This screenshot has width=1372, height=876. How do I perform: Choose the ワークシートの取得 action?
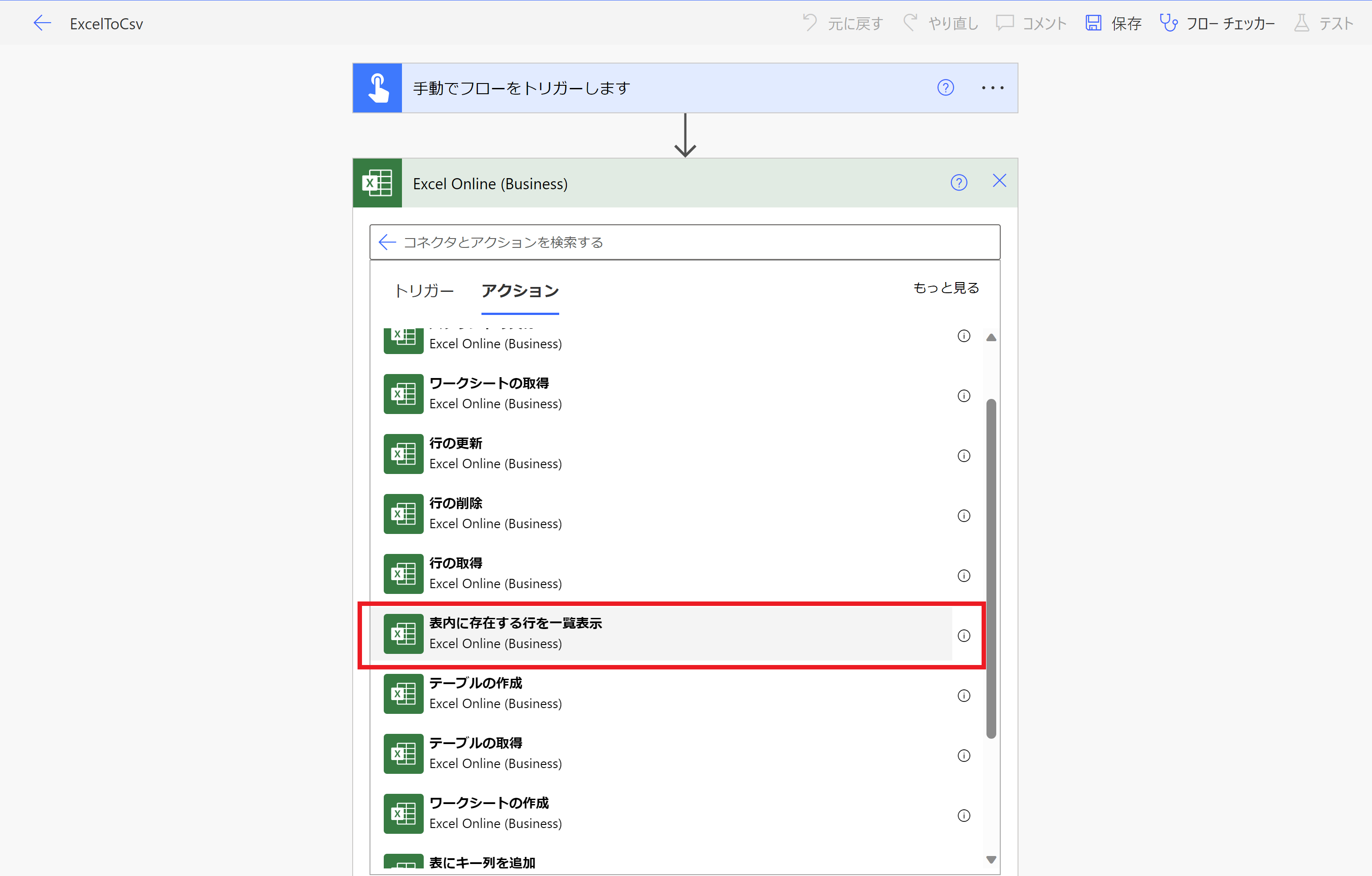(661, 394)
